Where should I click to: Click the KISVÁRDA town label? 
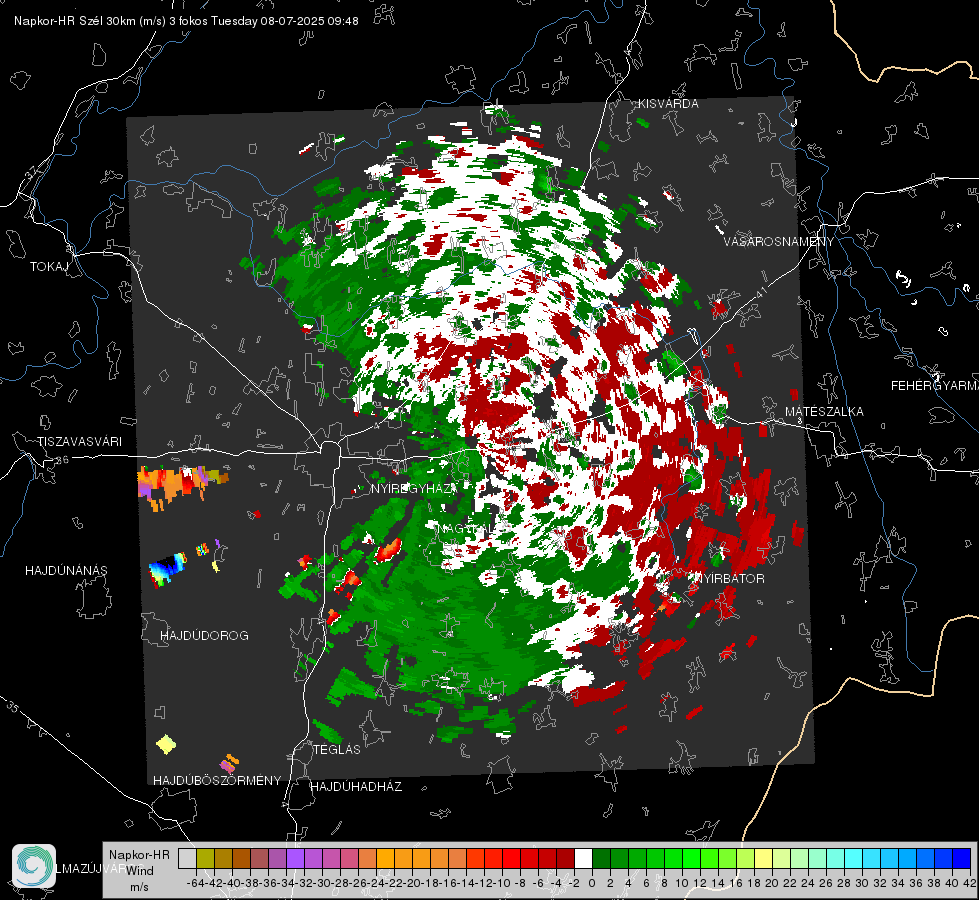[x=668, y=104]
